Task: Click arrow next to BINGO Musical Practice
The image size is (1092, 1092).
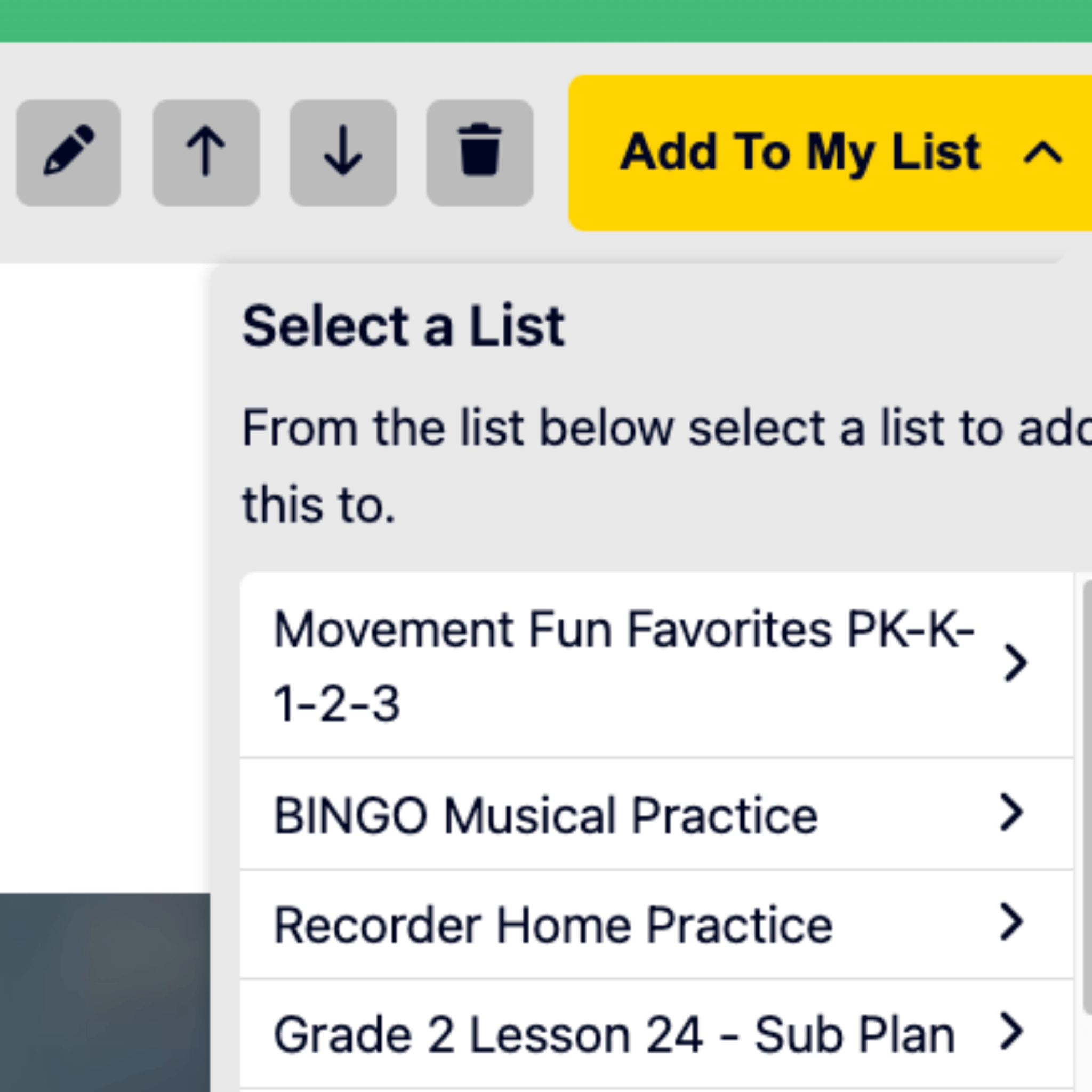Action: 1011,813
